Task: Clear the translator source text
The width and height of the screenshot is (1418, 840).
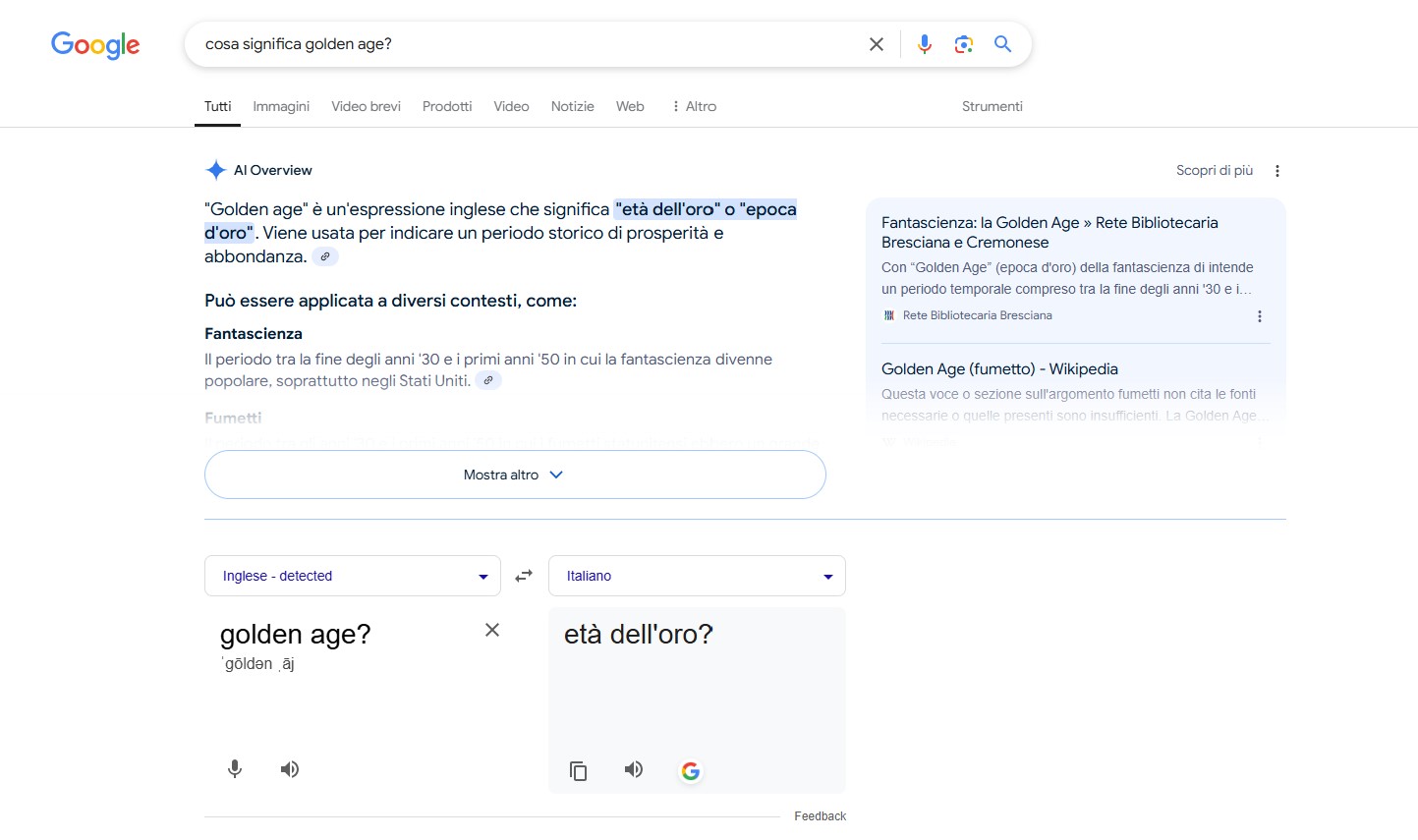Action: 492,630
